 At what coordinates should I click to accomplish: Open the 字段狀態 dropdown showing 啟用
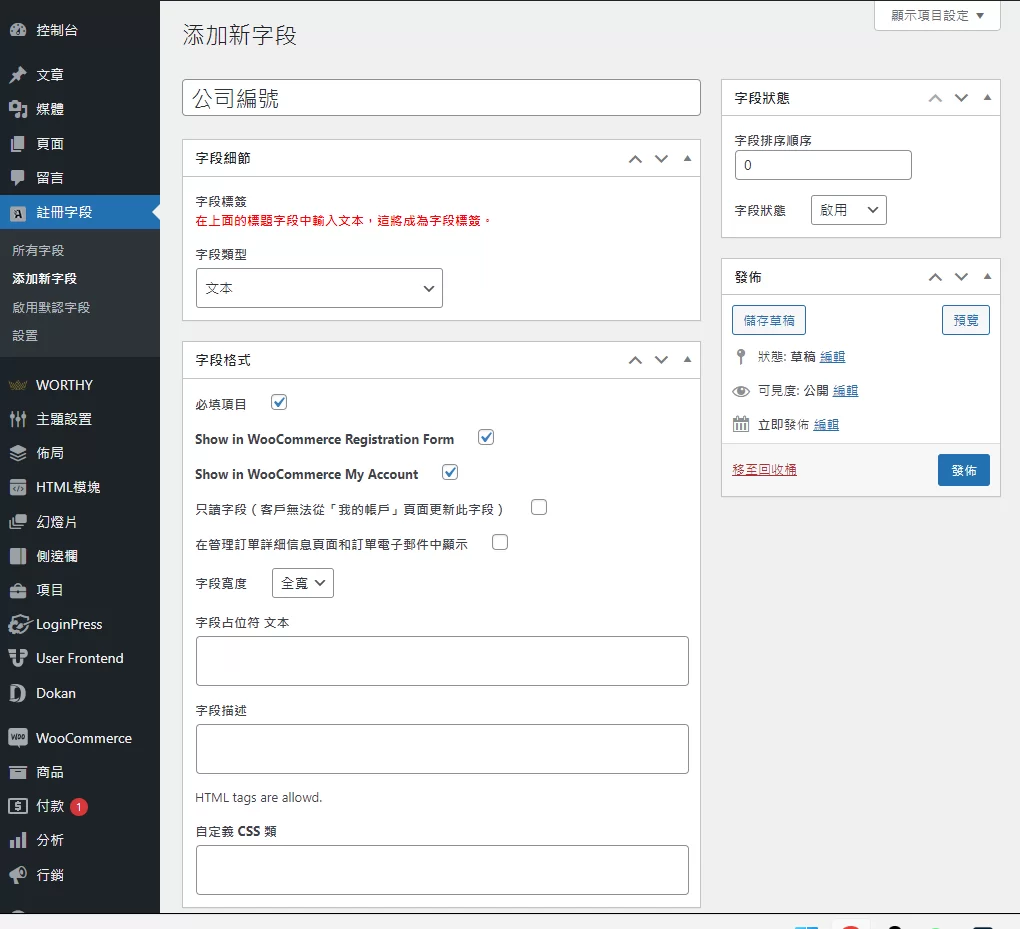(x=848, y=210)
